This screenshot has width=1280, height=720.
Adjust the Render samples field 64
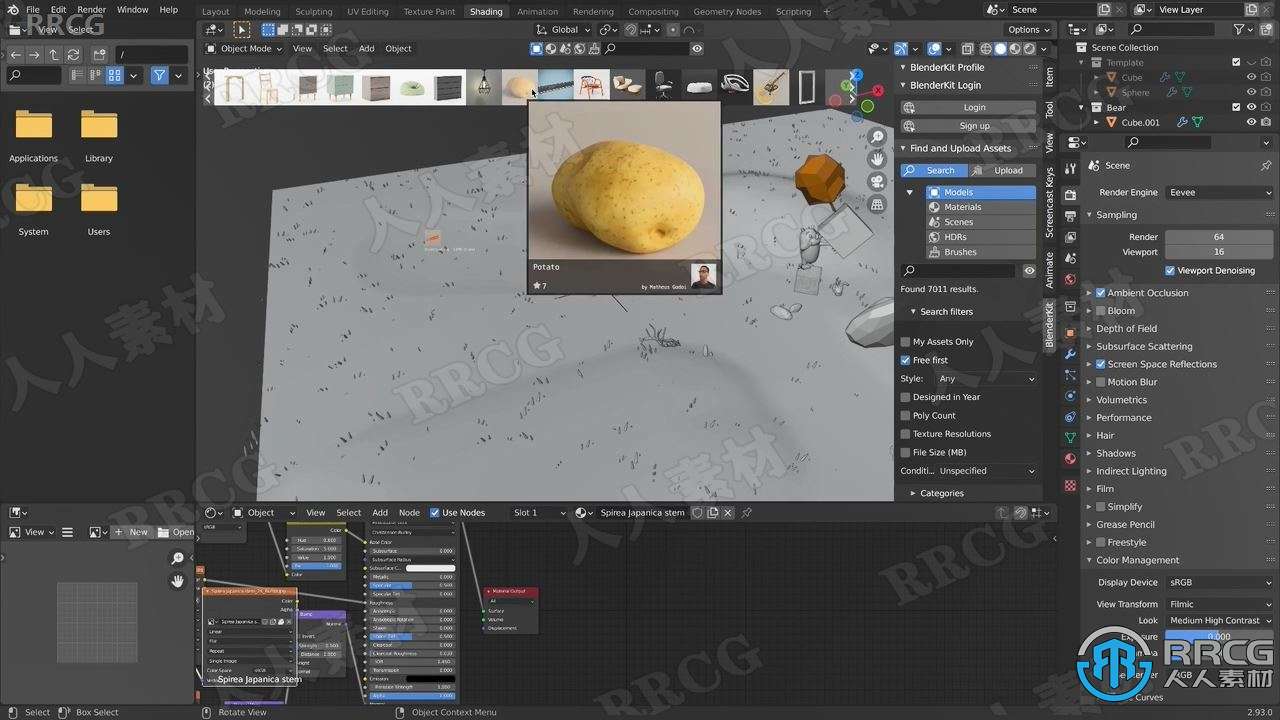[x=1219, y=237]
